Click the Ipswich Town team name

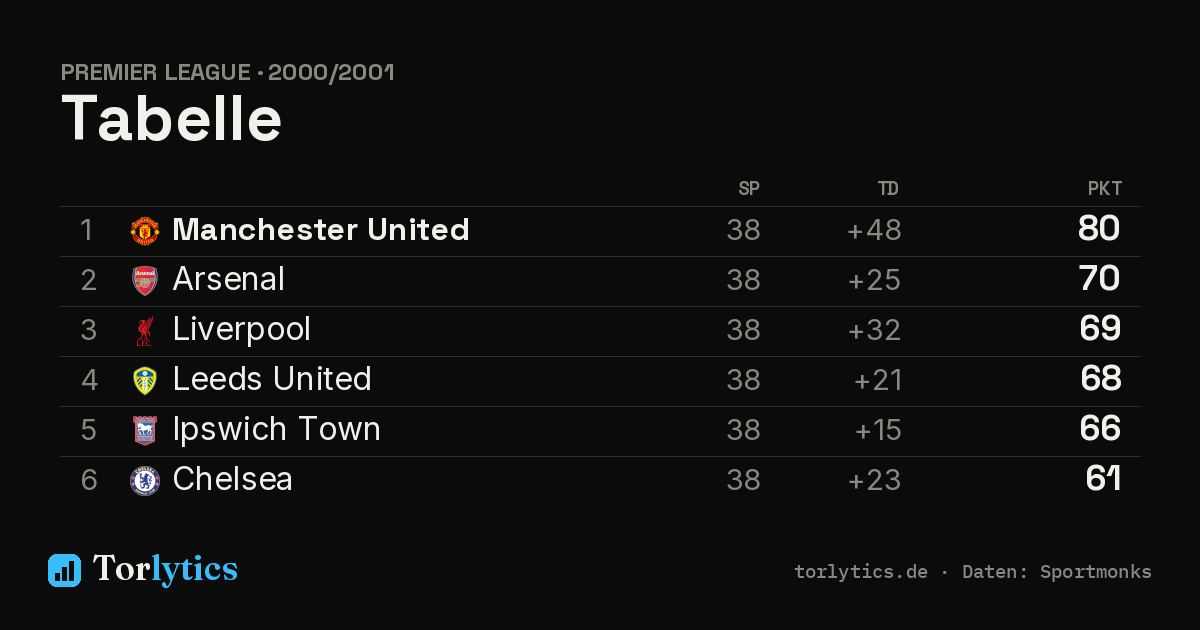pos(277,430)
